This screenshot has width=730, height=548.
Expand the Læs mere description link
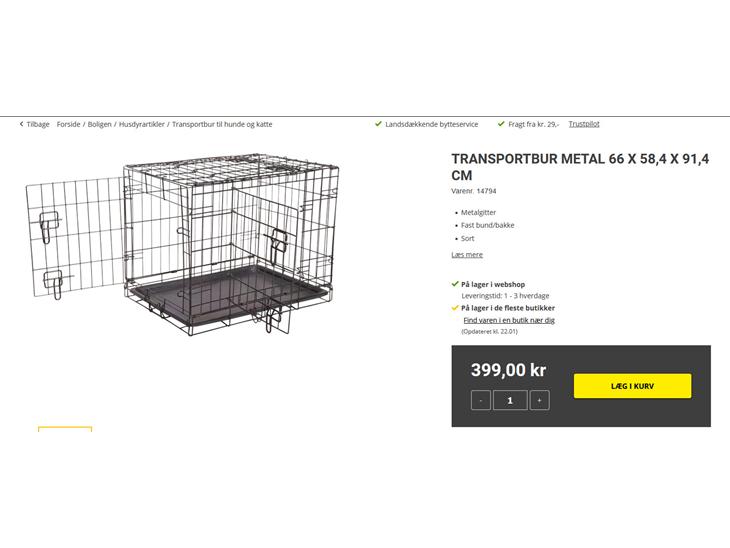click(x=467, y=255)
